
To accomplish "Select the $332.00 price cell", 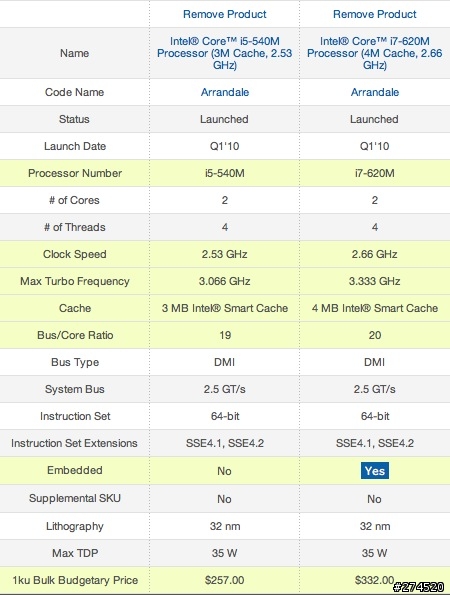I will pyautogui.click(x=374, y=580).
